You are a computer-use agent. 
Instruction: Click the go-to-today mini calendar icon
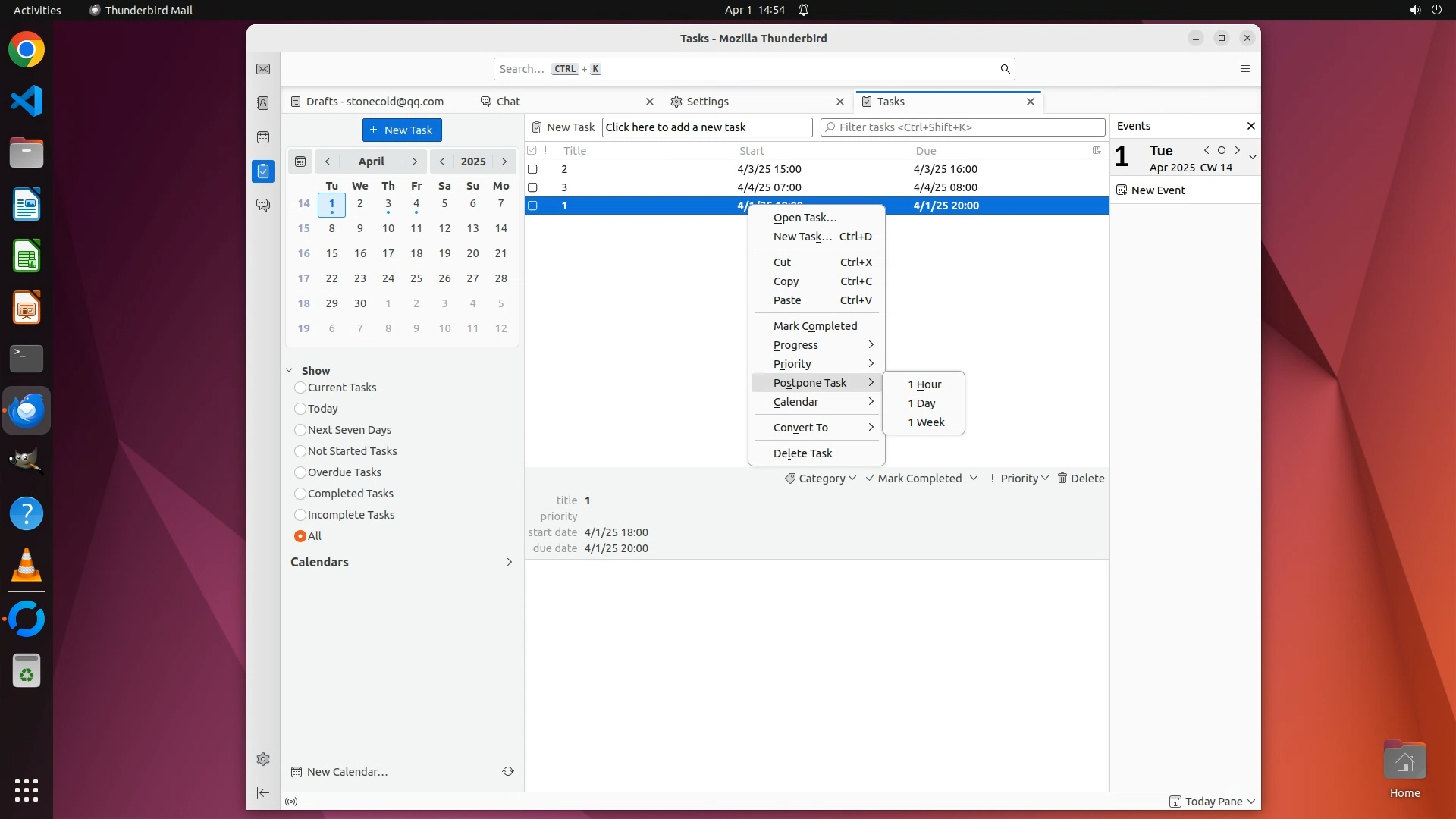pyautogui.click(x=300, y=162)
